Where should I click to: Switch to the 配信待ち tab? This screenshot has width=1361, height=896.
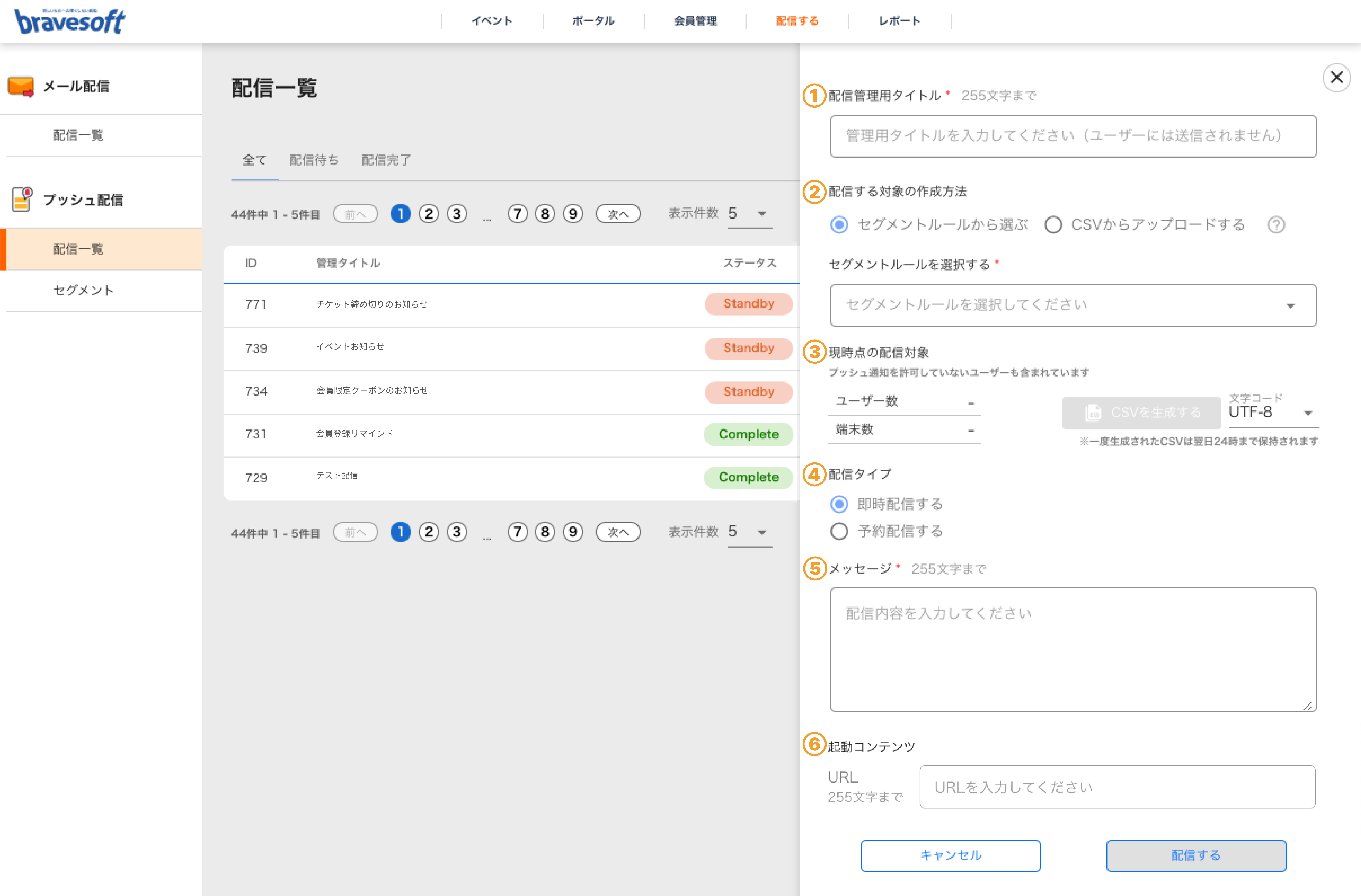coord(314,160)
